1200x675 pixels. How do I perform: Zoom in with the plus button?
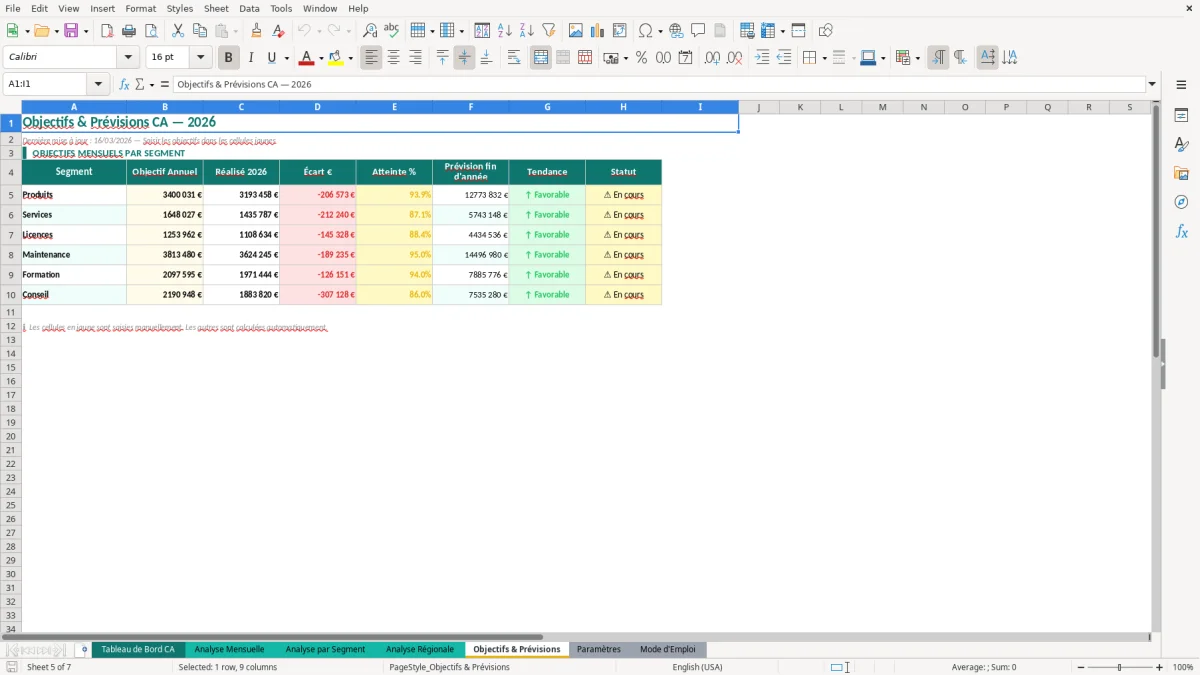click(x=1160, y=667)
